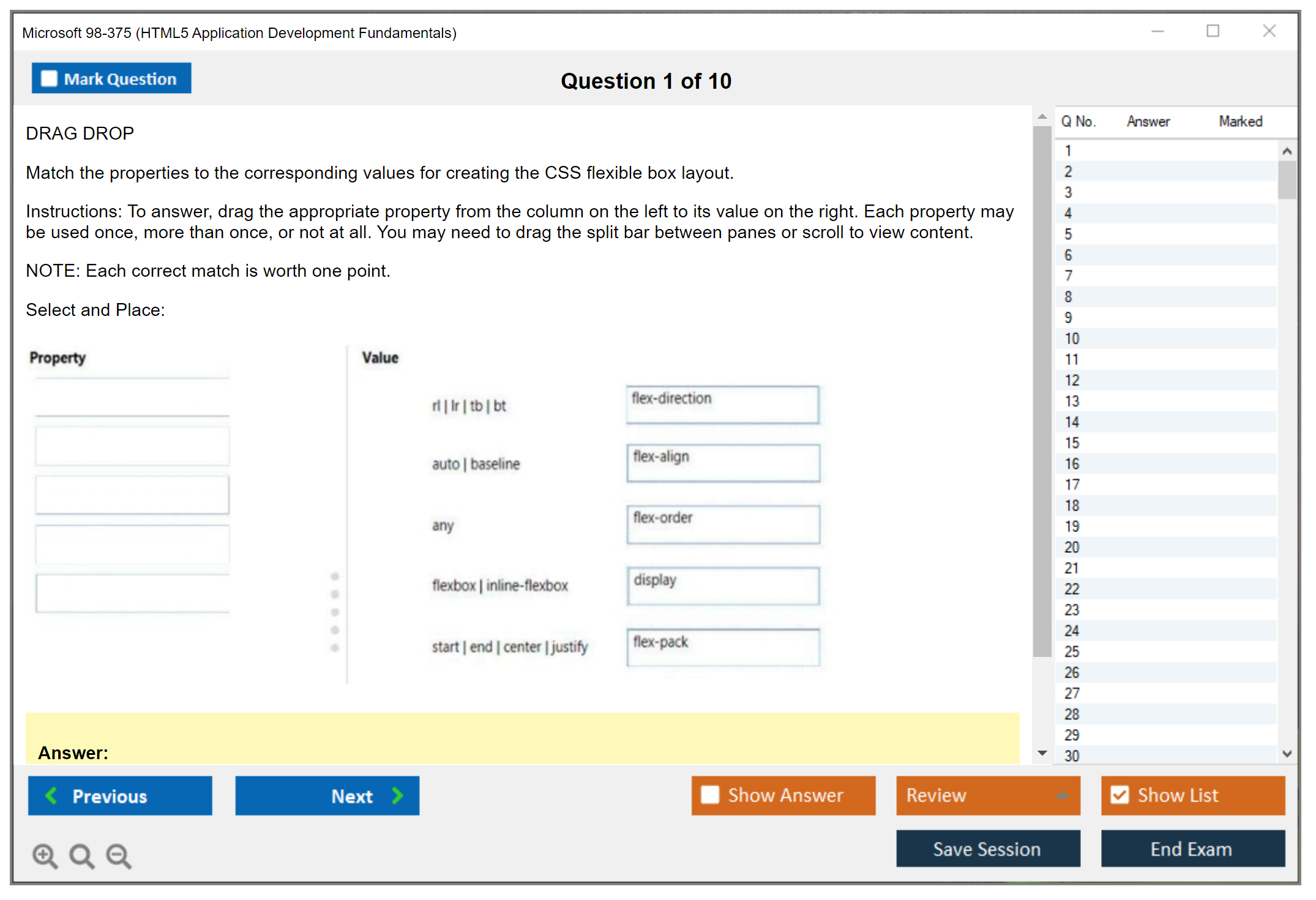Click the question pane scroll up arrow
The width and height of the screenshot is (1316, 900).
(1042, 116)
